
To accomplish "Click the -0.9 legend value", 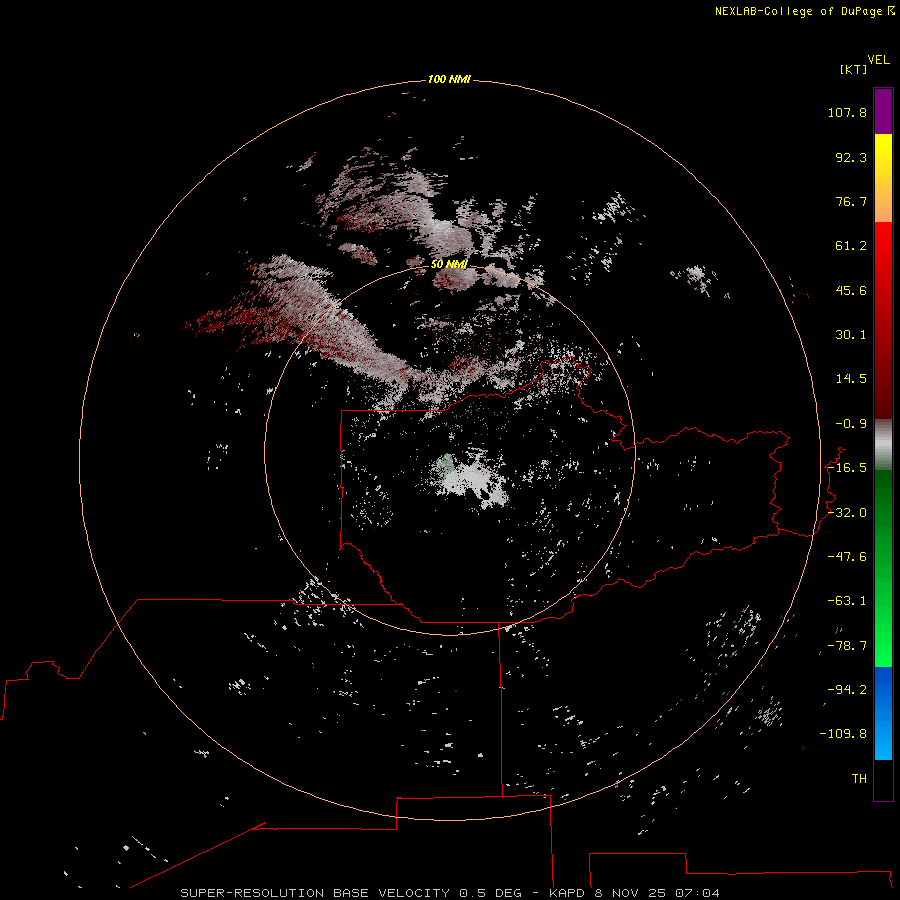I will (x=851, y=424).
